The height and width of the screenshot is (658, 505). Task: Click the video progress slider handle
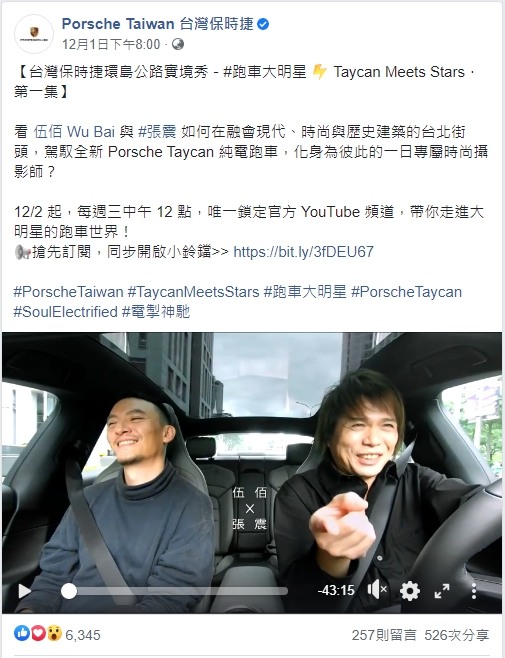point(69,591)
